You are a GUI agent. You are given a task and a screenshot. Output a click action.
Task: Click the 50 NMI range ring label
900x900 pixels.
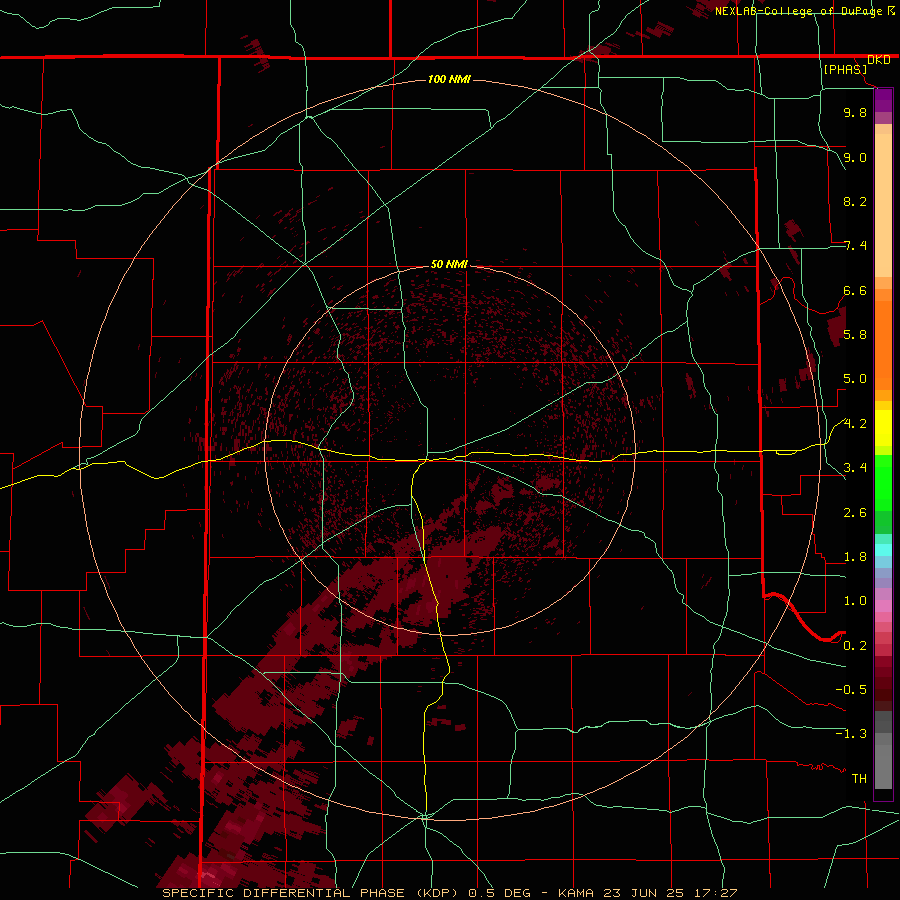click(449, 264)
